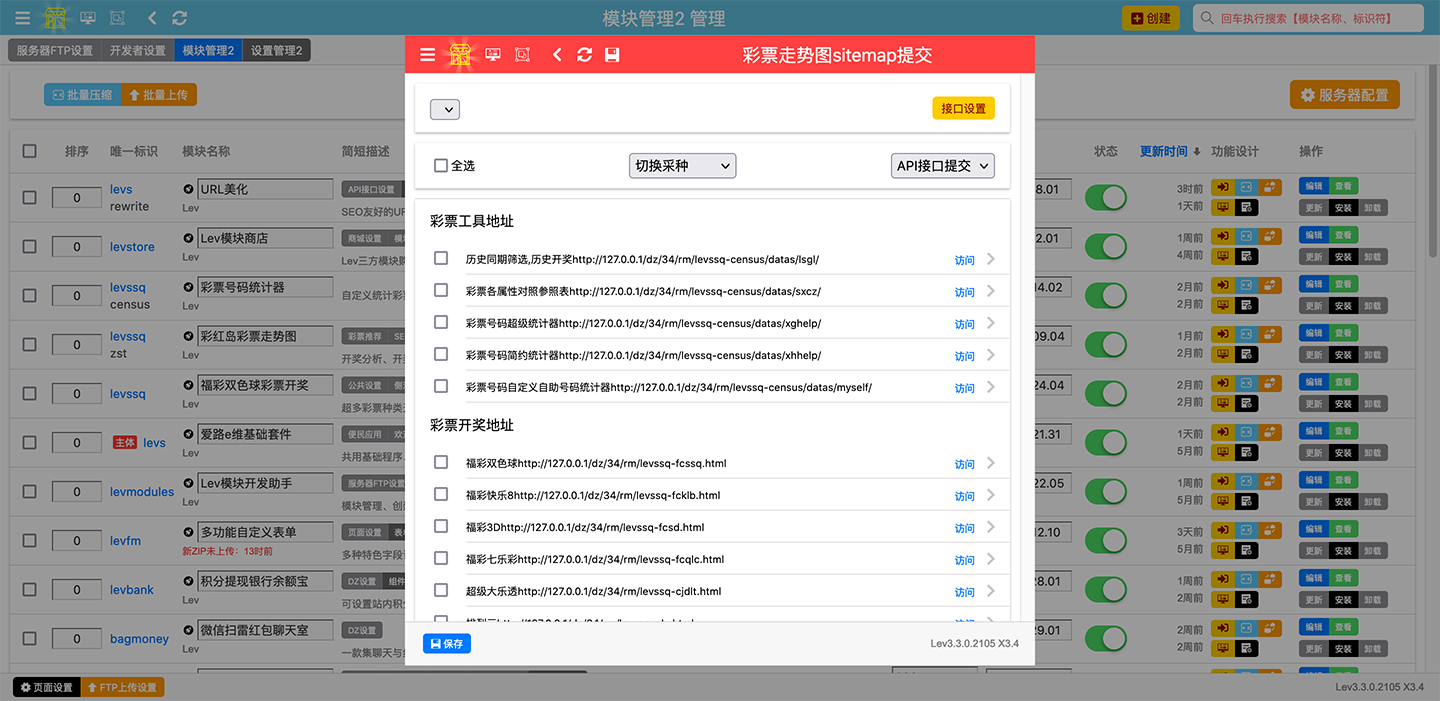Expand the API接口提交 dropdown

[942, 166]
